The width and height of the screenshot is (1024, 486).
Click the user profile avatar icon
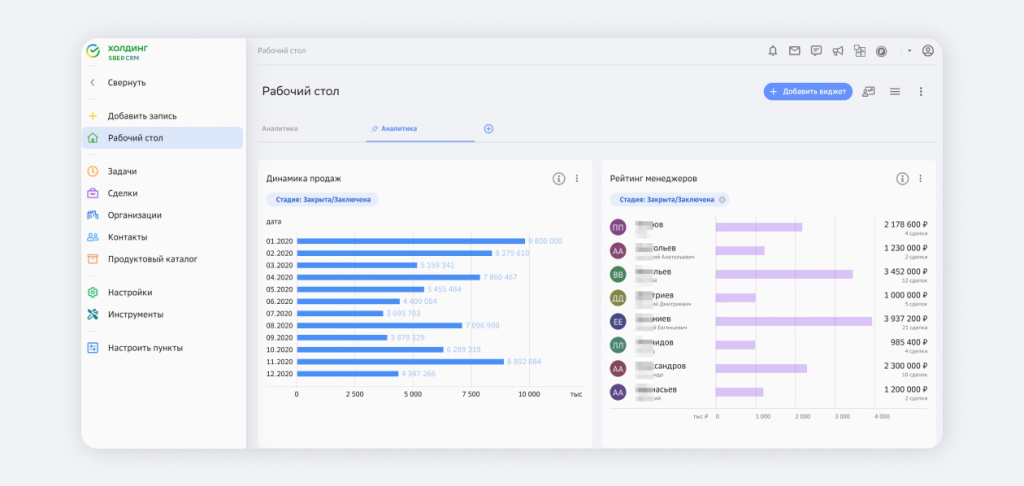928,51
